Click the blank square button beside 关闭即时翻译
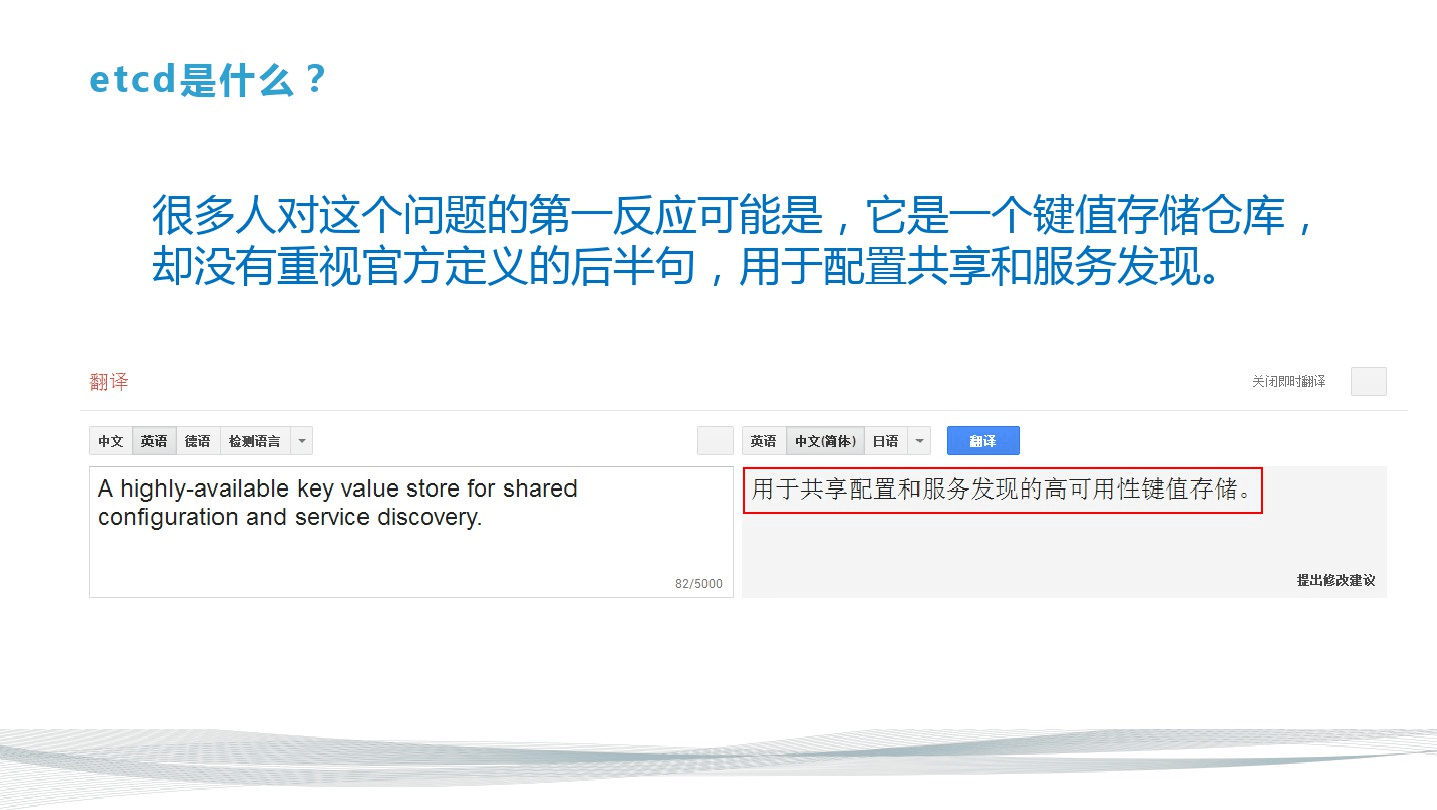Viewport: 1437px width, 810px height. click(1368, 381)
